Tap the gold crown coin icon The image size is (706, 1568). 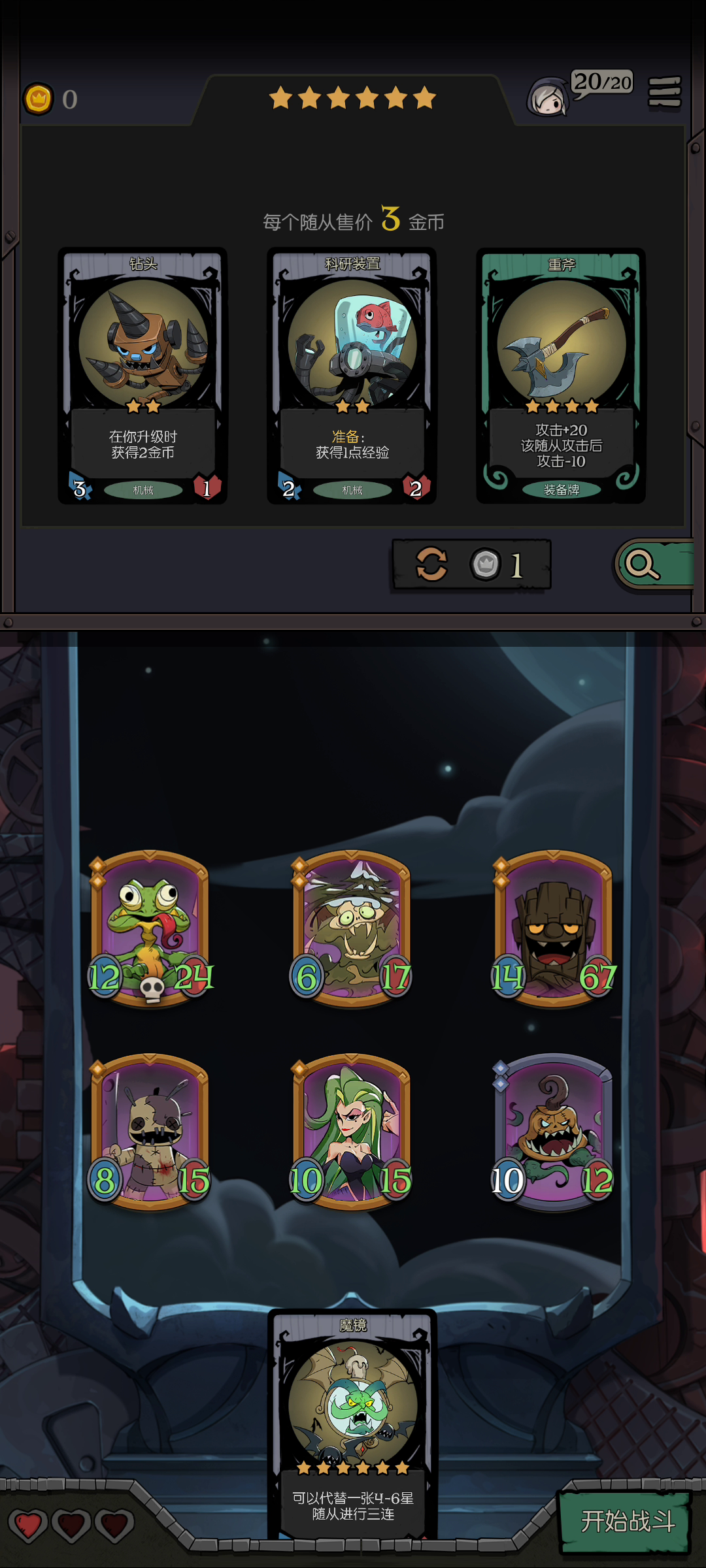point(39,99)
